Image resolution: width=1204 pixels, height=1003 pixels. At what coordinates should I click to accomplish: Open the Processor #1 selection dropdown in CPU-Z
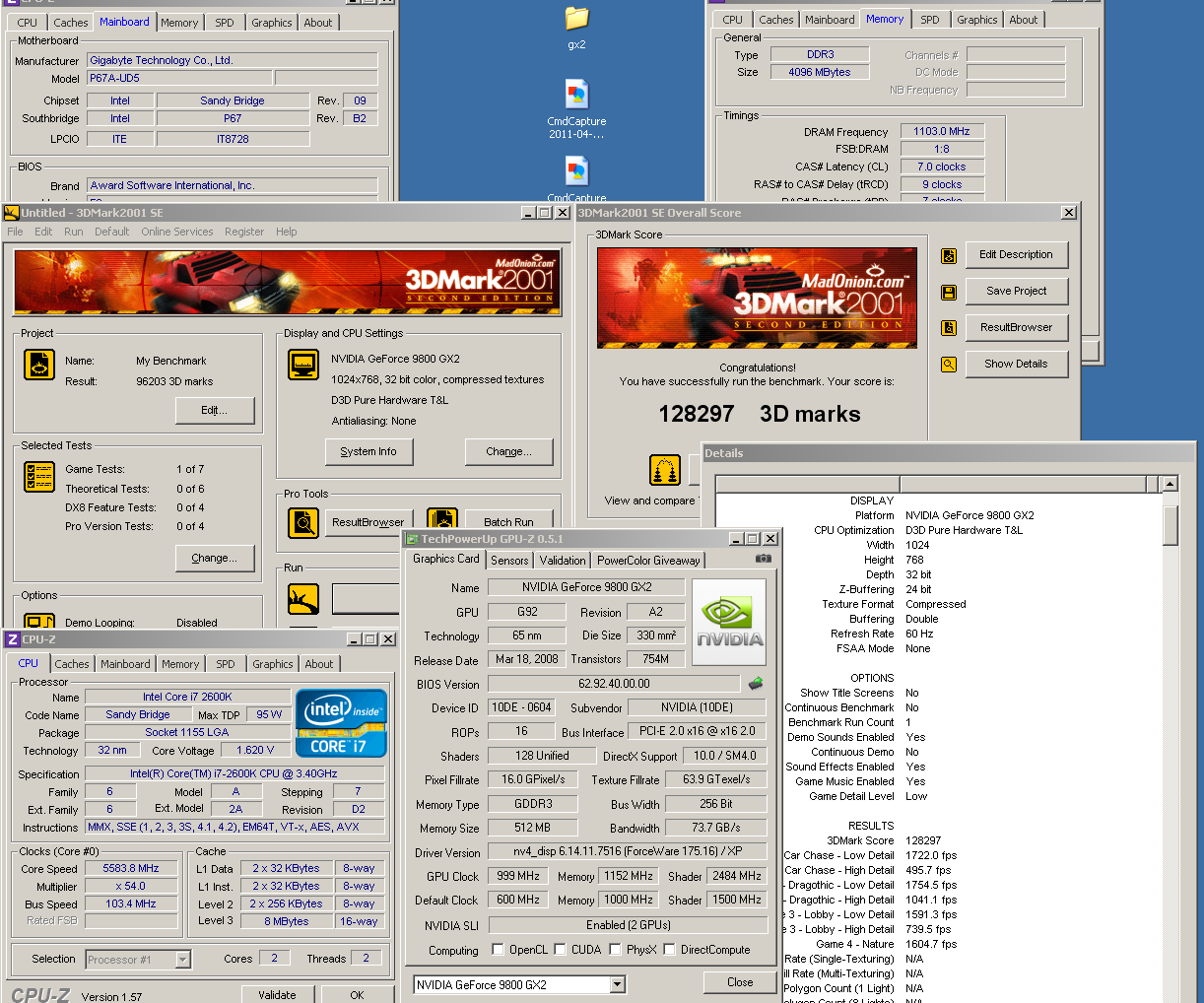(183, 959)
